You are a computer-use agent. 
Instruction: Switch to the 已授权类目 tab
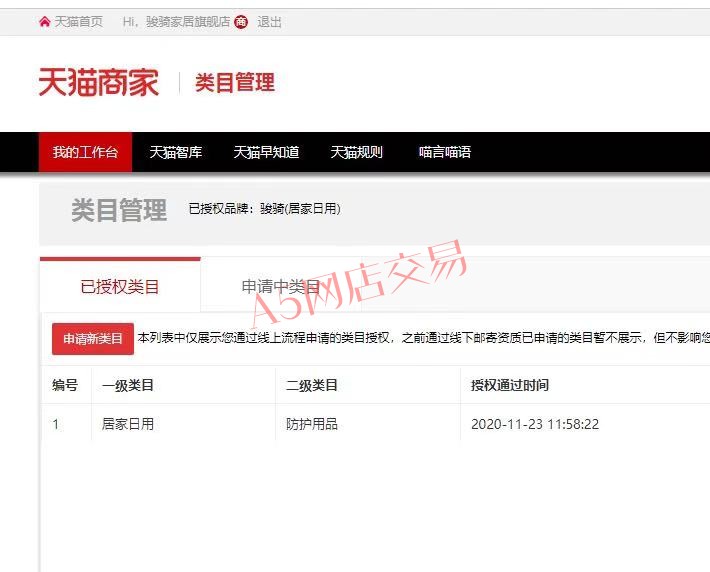pyautogui.click(x=120, y=286)
